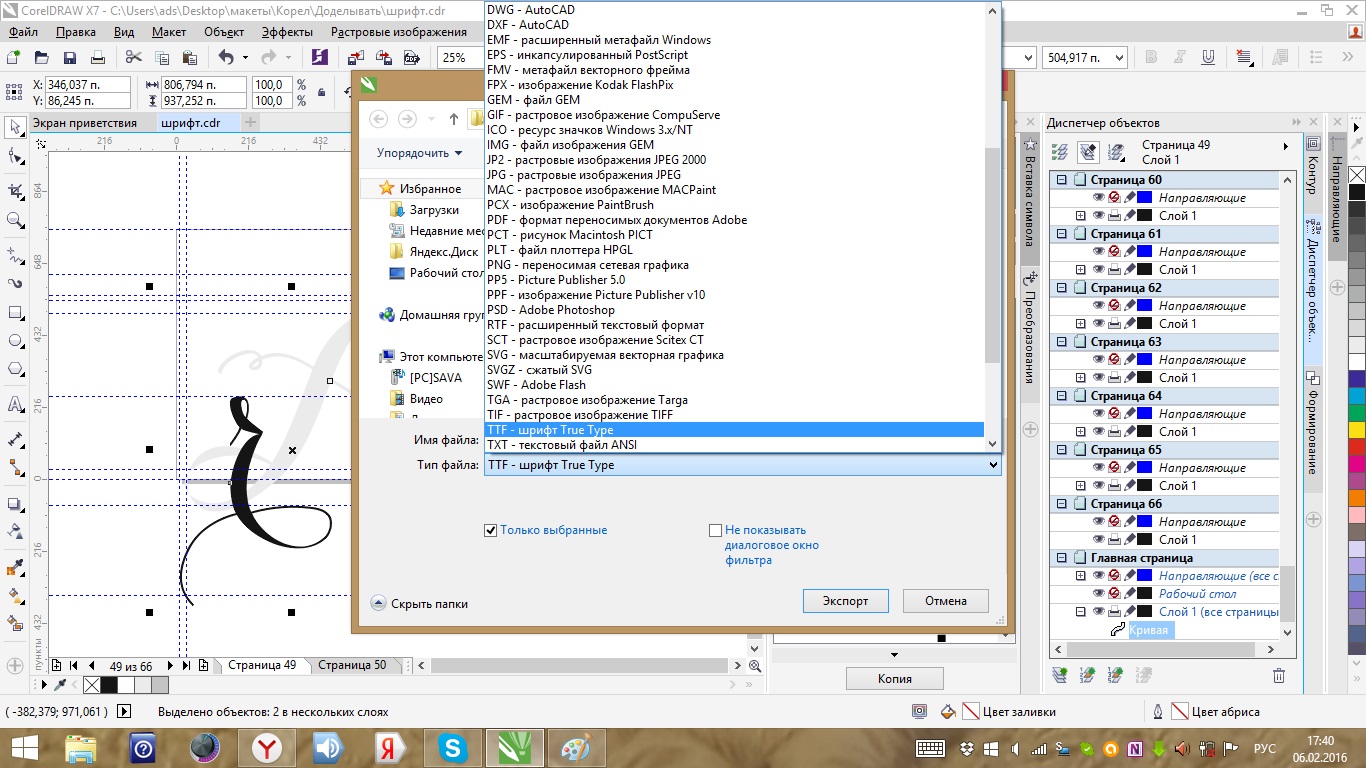Save the document with the floppy icon
Viewport: 1366px width, 768px height.
(70, 58)
